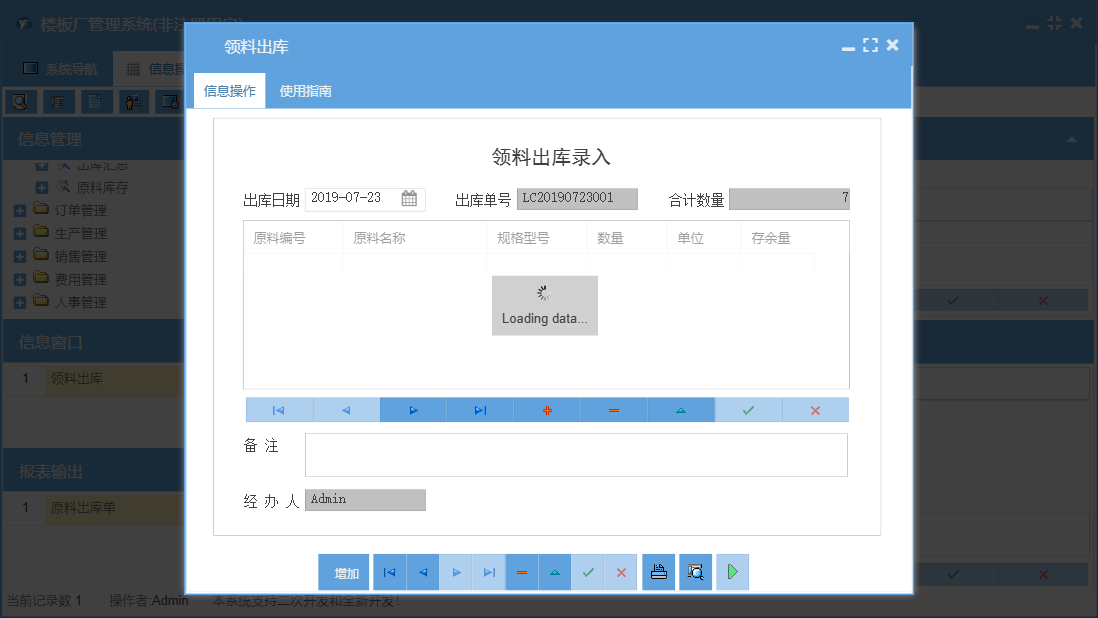
Task: Click the red X to cancel grid editing
Action: [x=815, y=409]
